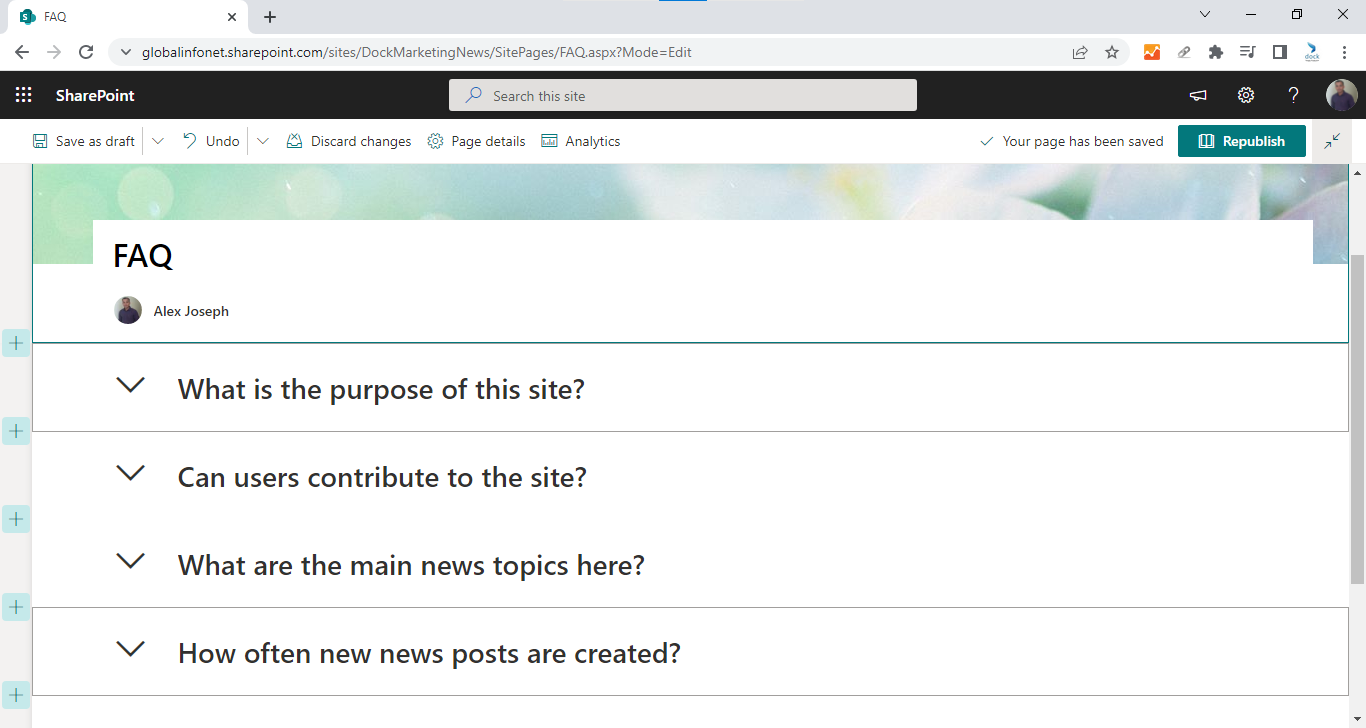Expand 'How often new news posts are created?'

point(130,649)
